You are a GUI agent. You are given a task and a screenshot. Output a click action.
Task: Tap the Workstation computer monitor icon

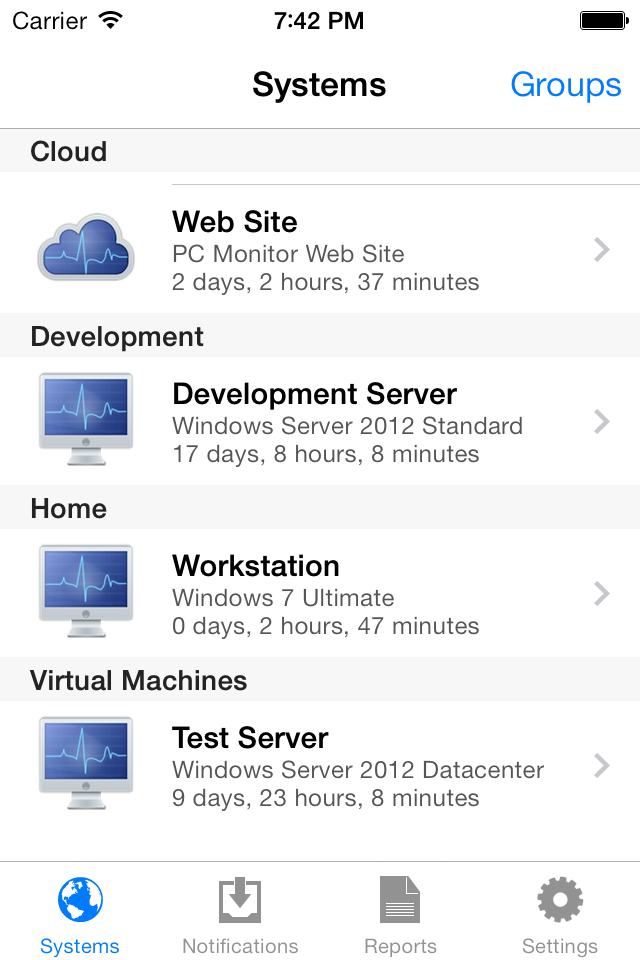[85, 591]
